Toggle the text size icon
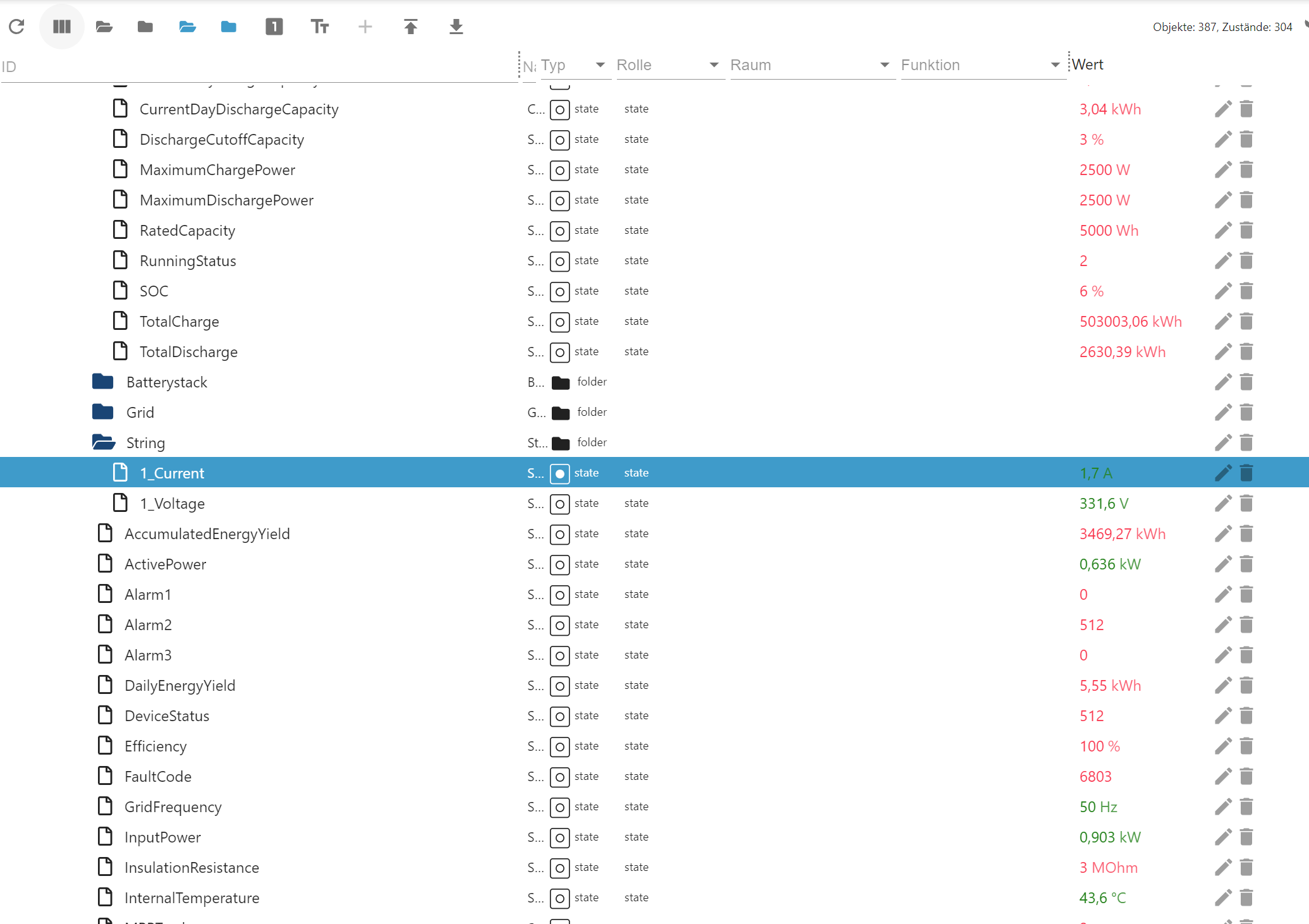1309x924 pixels. click(320, 27)
